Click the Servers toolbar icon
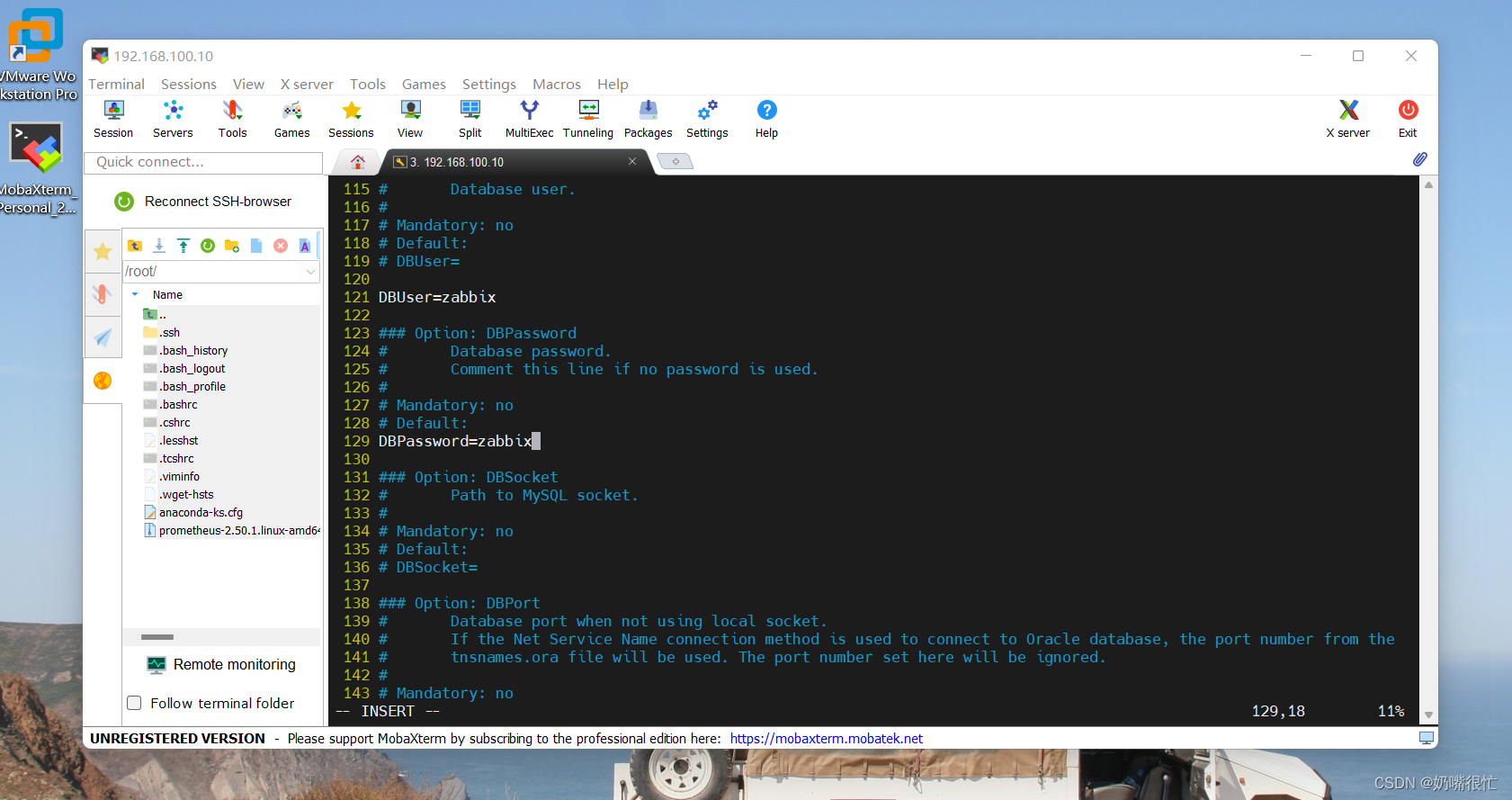 click(173, 119)
